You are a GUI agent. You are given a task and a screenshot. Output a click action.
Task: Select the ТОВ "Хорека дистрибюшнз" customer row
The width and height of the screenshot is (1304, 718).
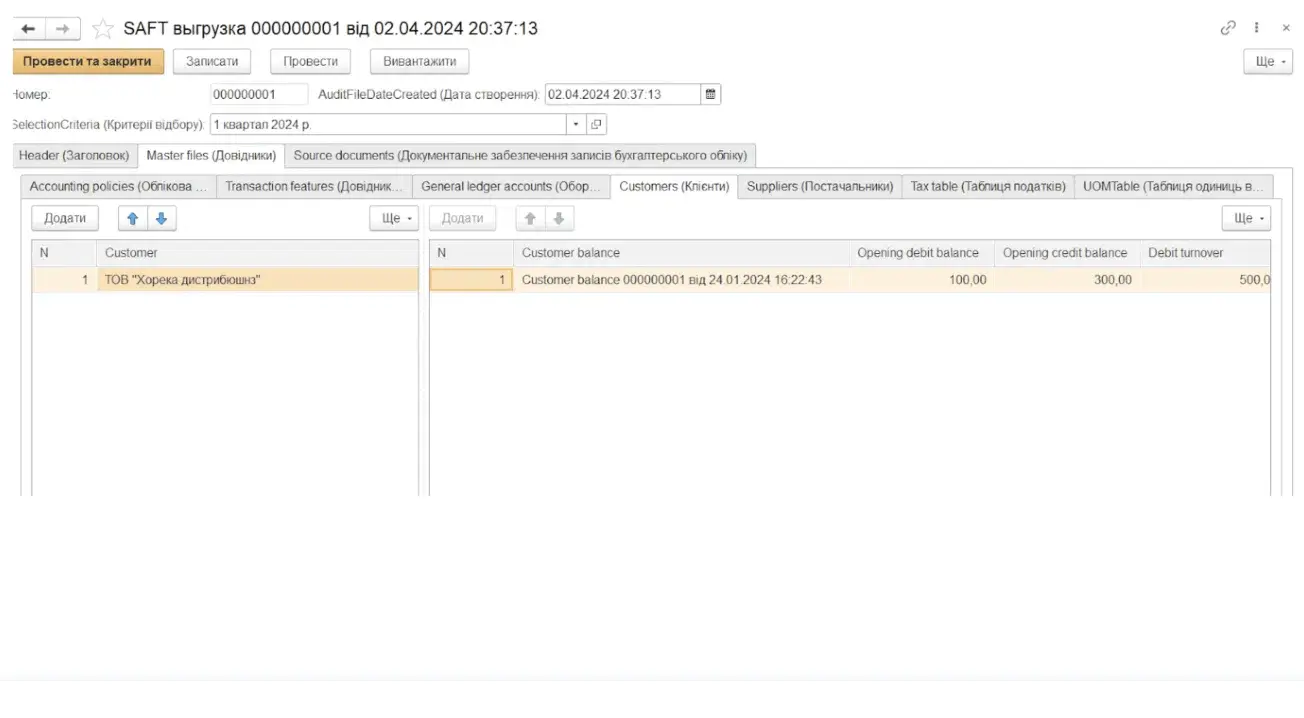pyautogui.click(x=258, y=280)
